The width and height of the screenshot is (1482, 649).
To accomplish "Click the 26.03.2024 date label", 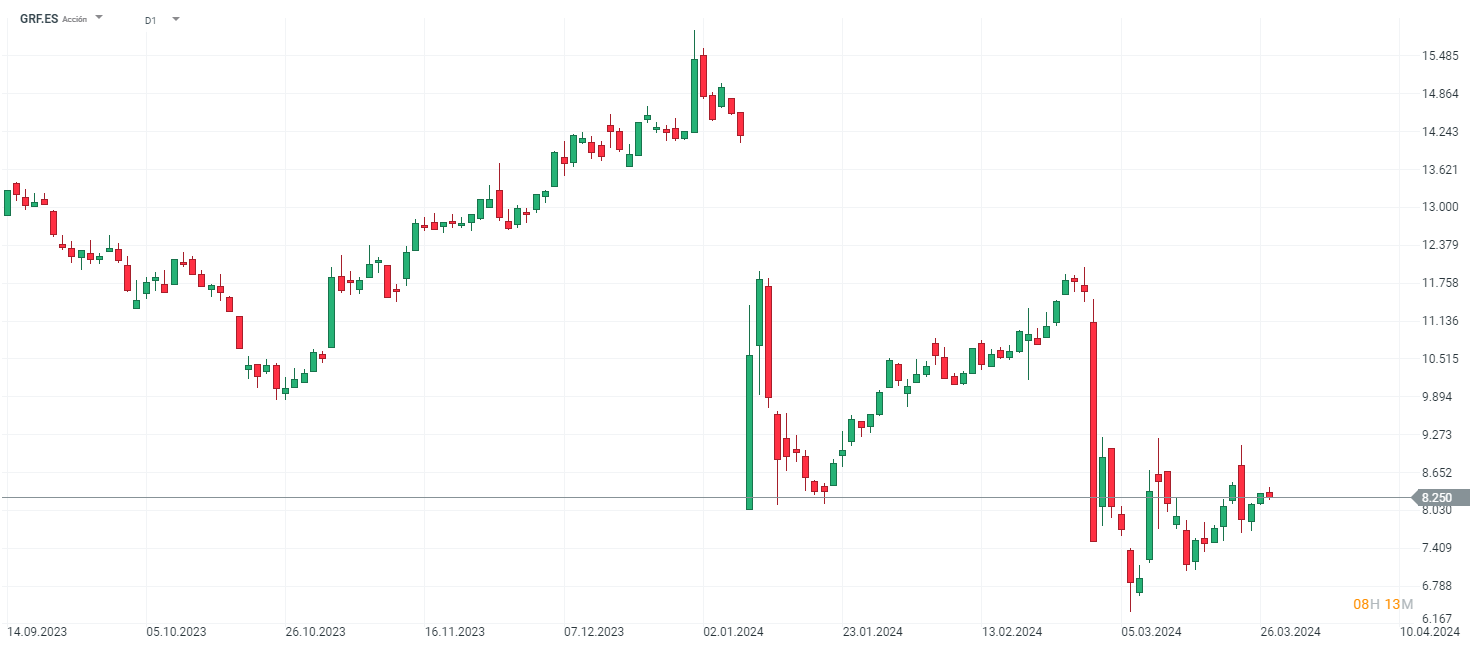I will [1290, 632].
